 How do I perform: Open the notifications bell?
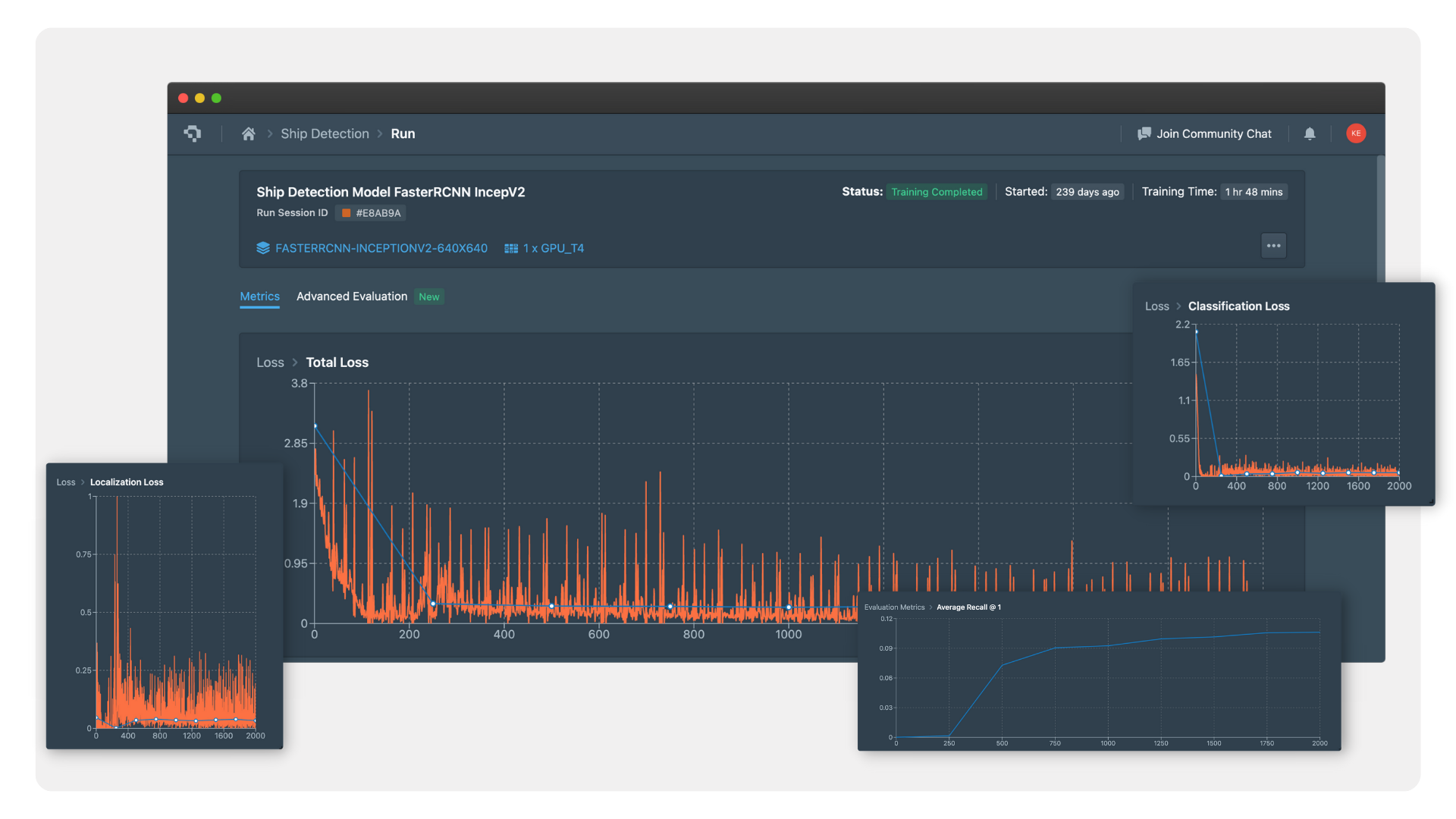[1310, 133]
